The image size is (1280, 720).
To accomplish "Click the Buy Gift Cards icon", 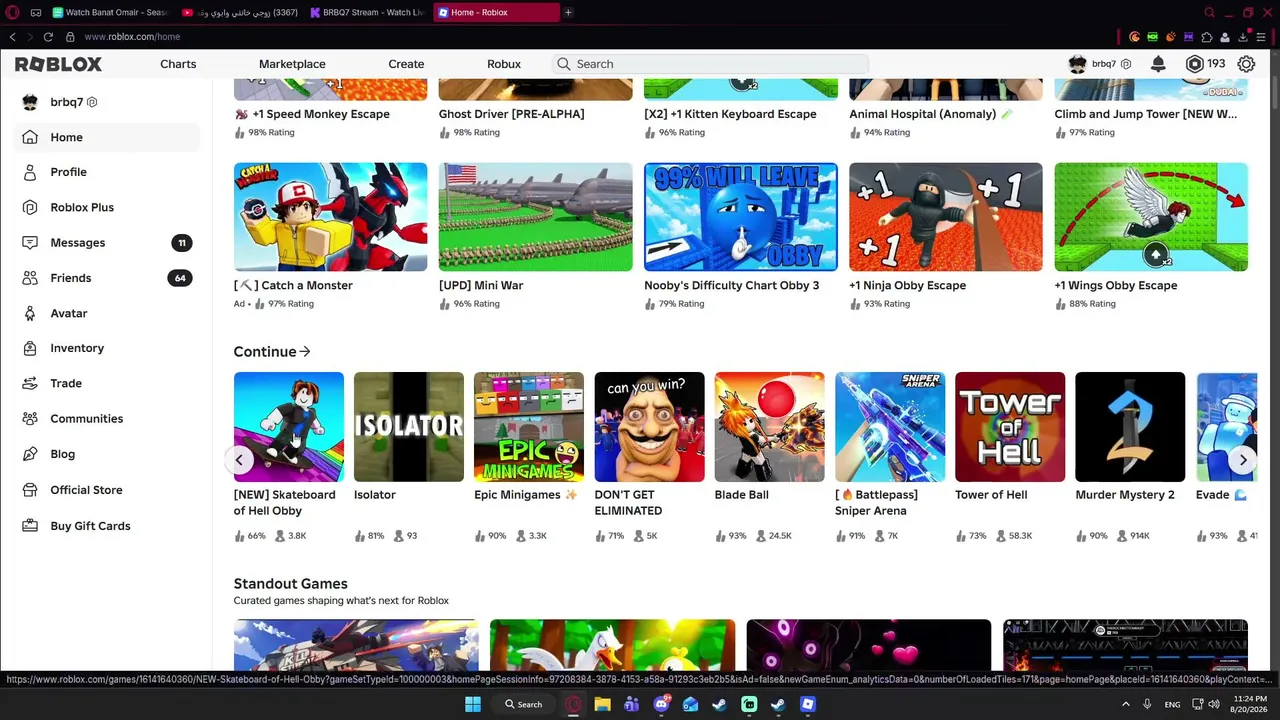I will 30,526.
